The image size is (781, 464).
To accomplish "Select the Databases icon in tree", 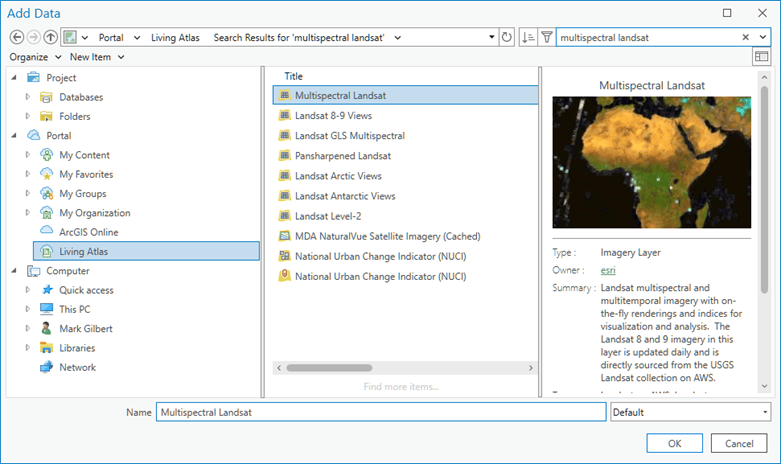I will coord(46,97).
